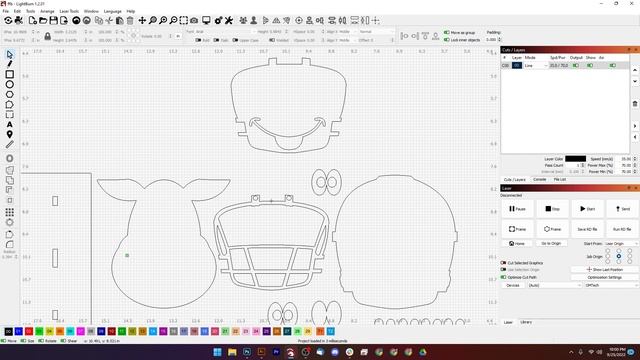The image size is (640, 360).
Task: Switch to the Library tab
Action: pyautogui.click(x=526, y=322)
